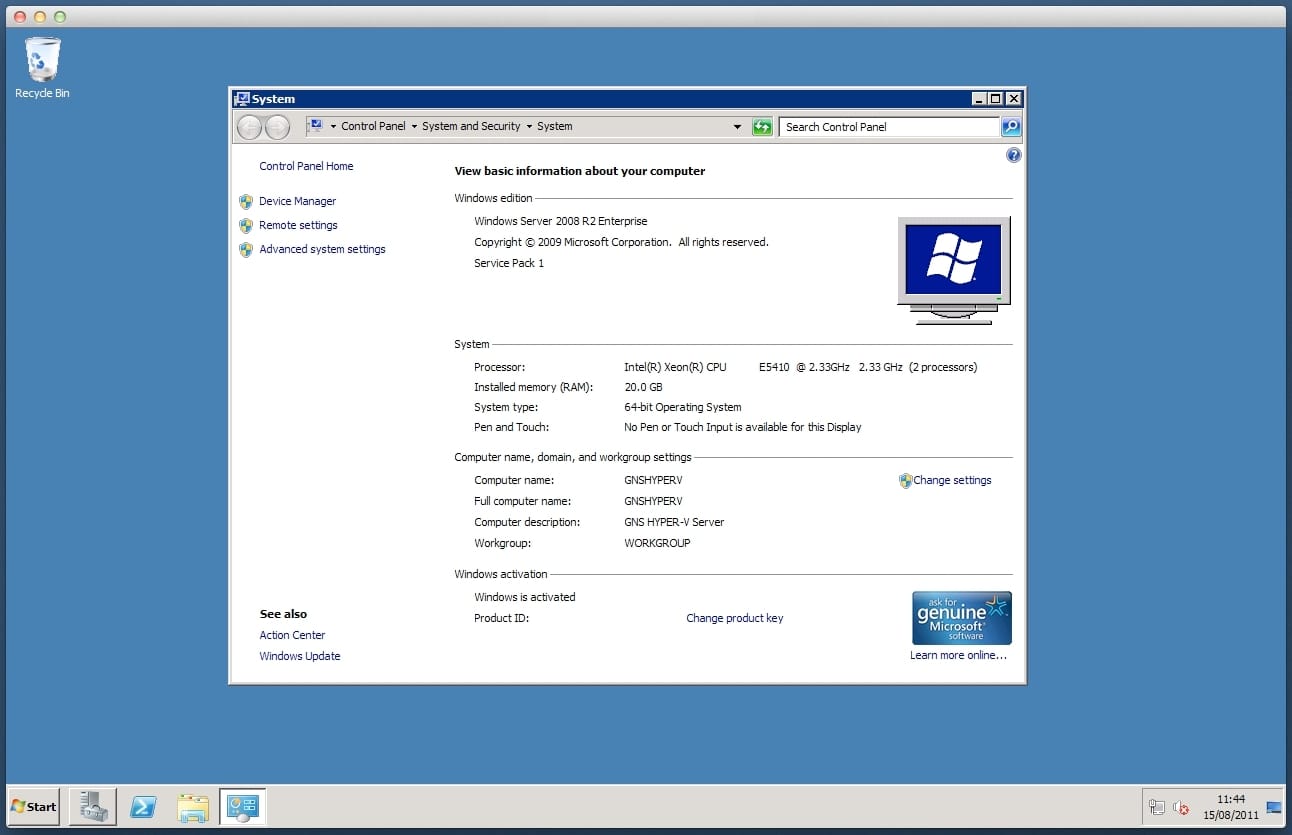
Task: Go to System and Security breadcrumb
Action: 471,126
